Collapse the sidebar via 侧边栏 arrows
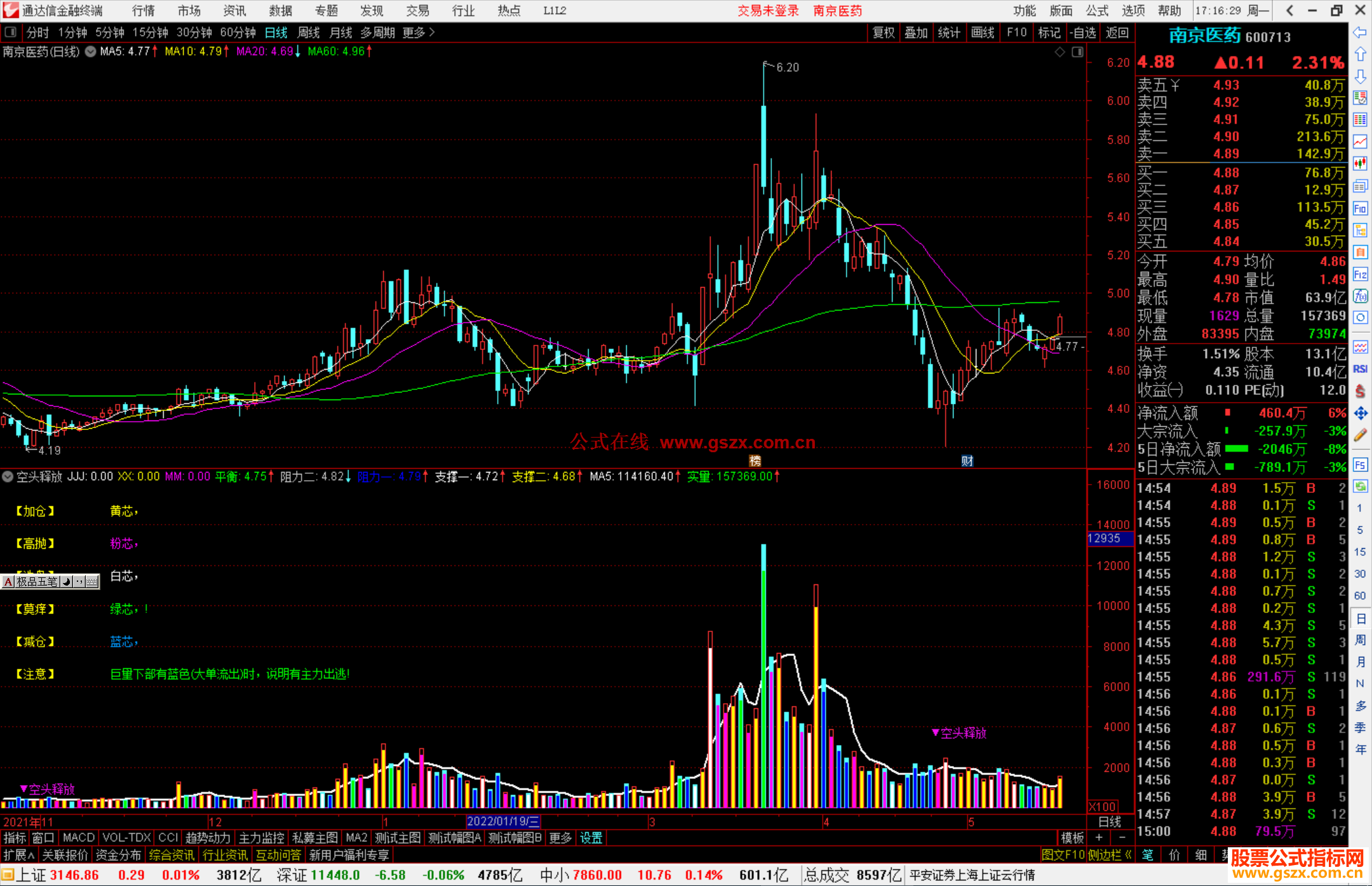The image size is (1372, 886). click(x=1110, y=856)
